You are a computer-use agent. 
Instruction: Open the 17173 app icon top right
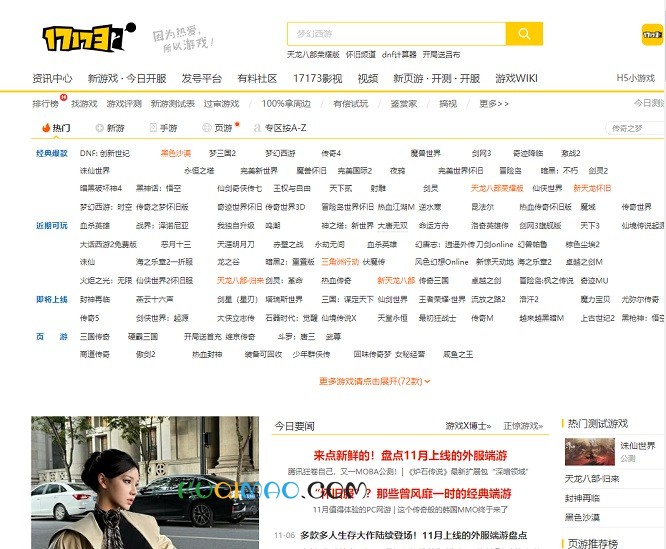coord(652,34)
